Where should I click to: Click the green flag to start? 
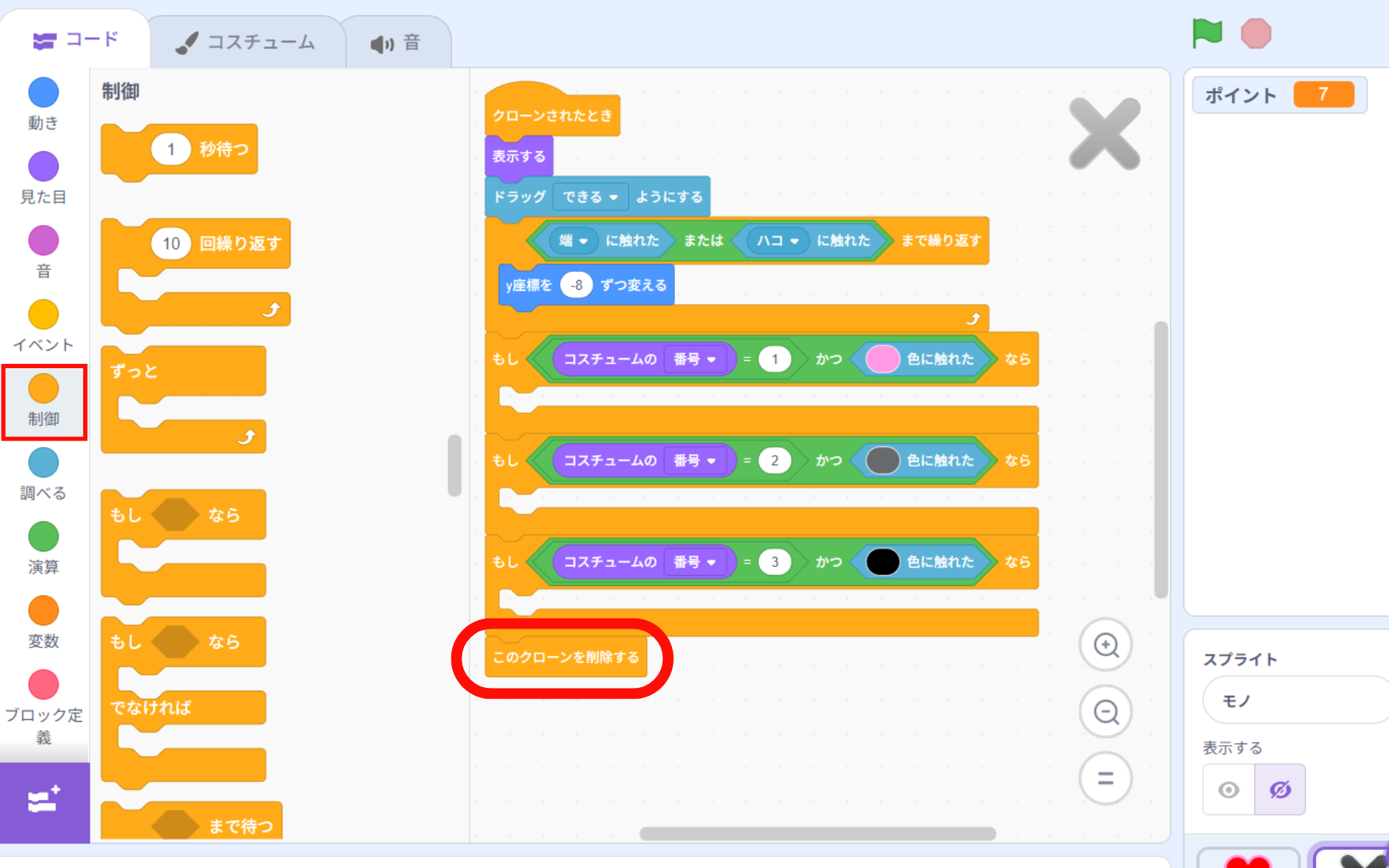point(1207,33)
